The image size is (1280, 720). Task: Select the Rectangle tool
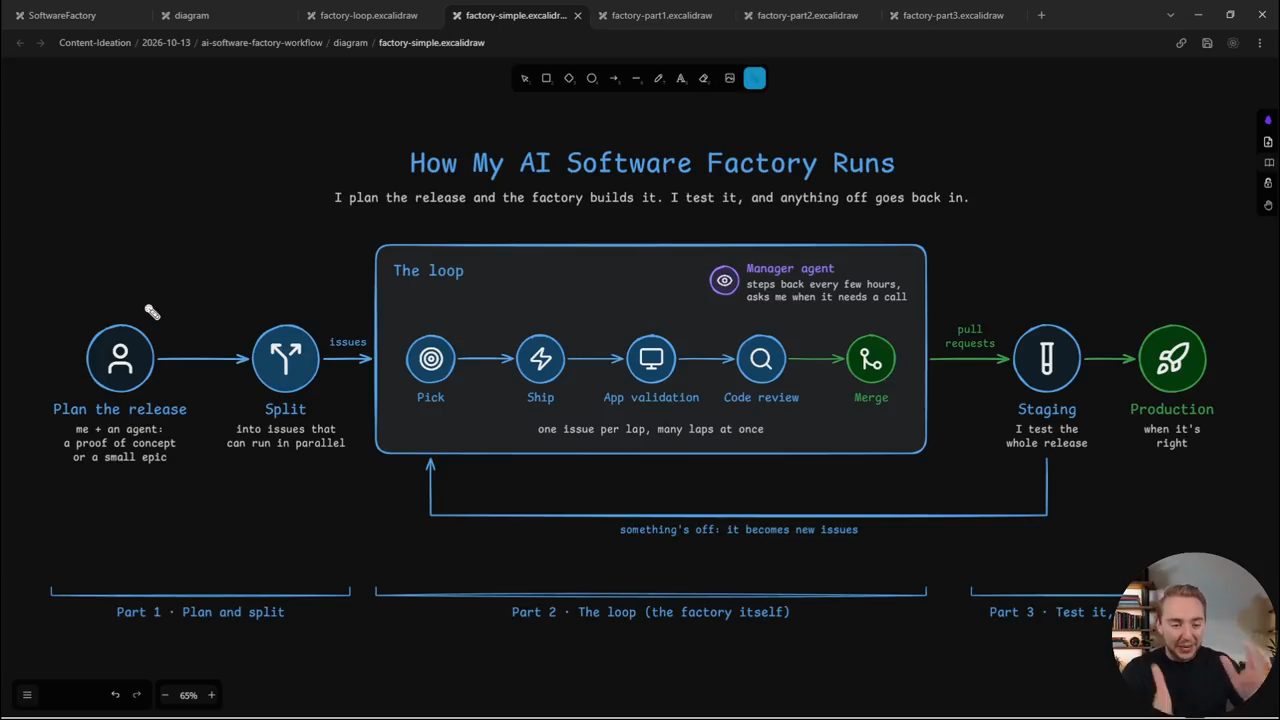(546, 78)
